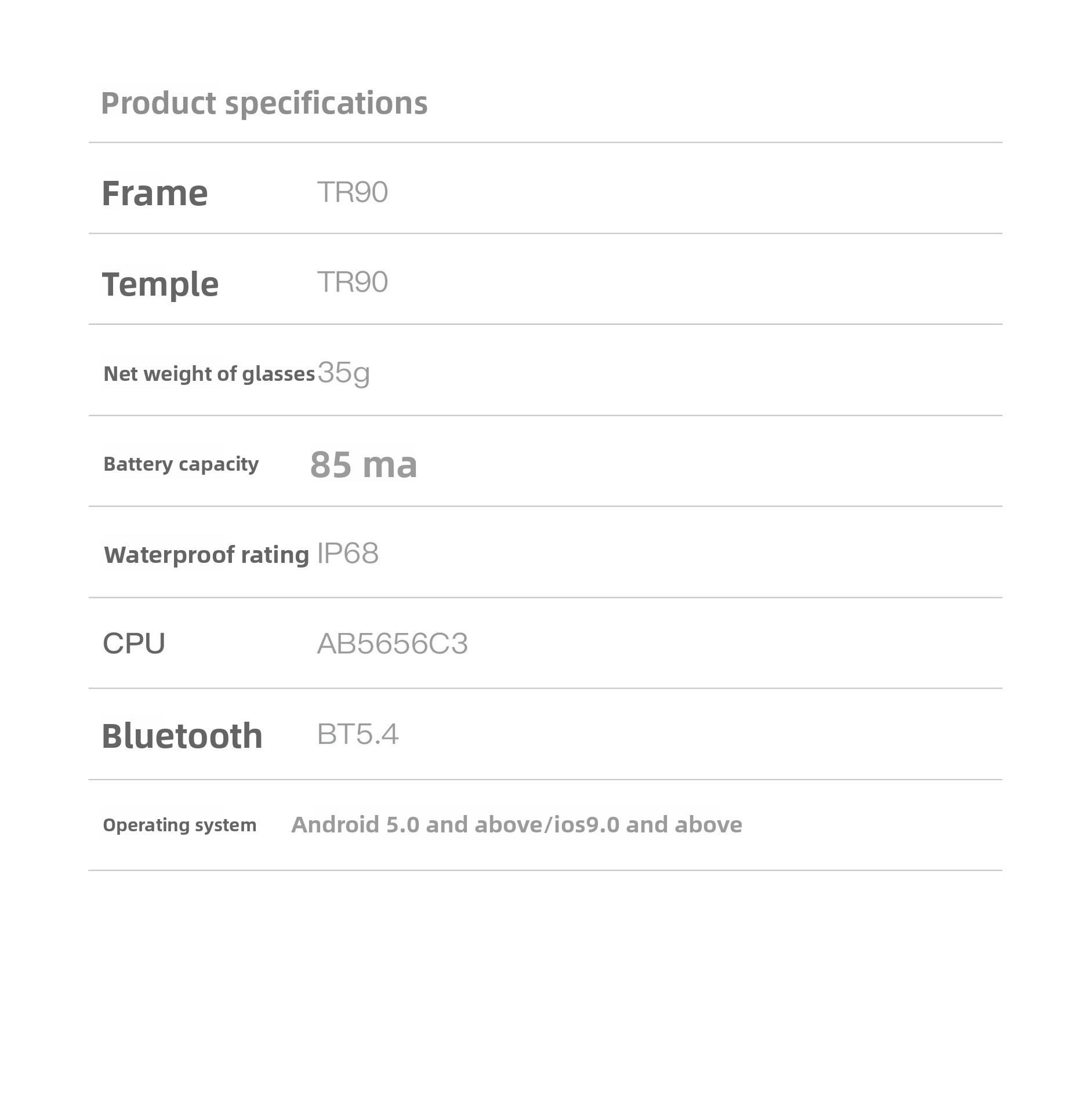Click the Frame value TR90

click(x=353, y=192)
